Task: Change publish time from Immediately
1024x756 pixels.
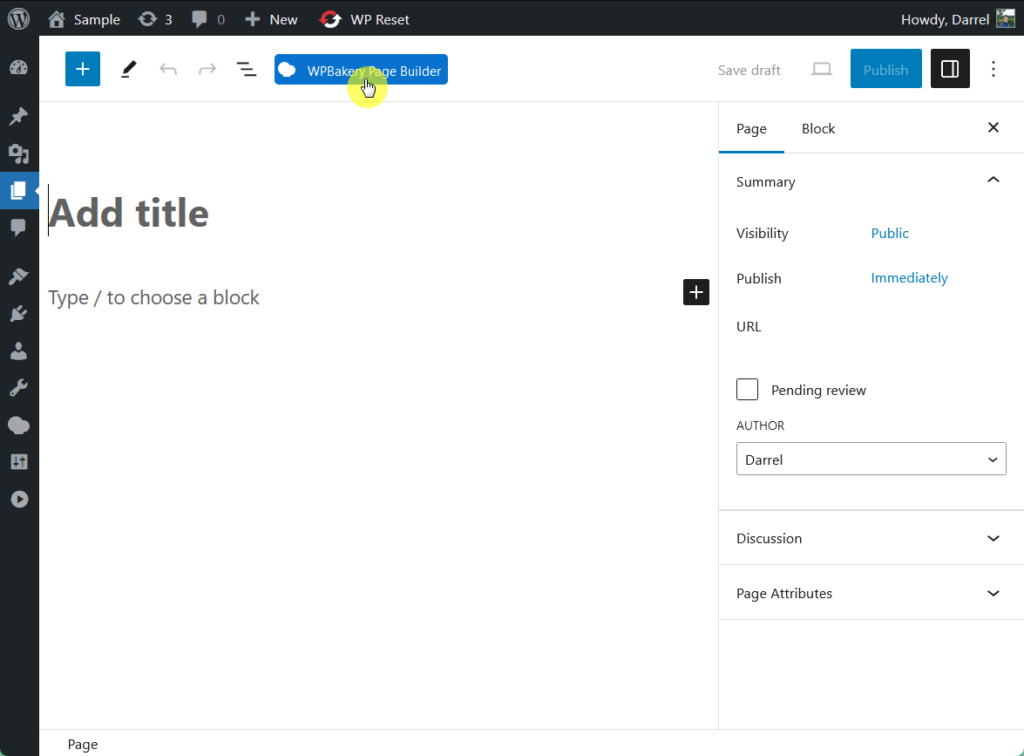Action: (909, 278)
